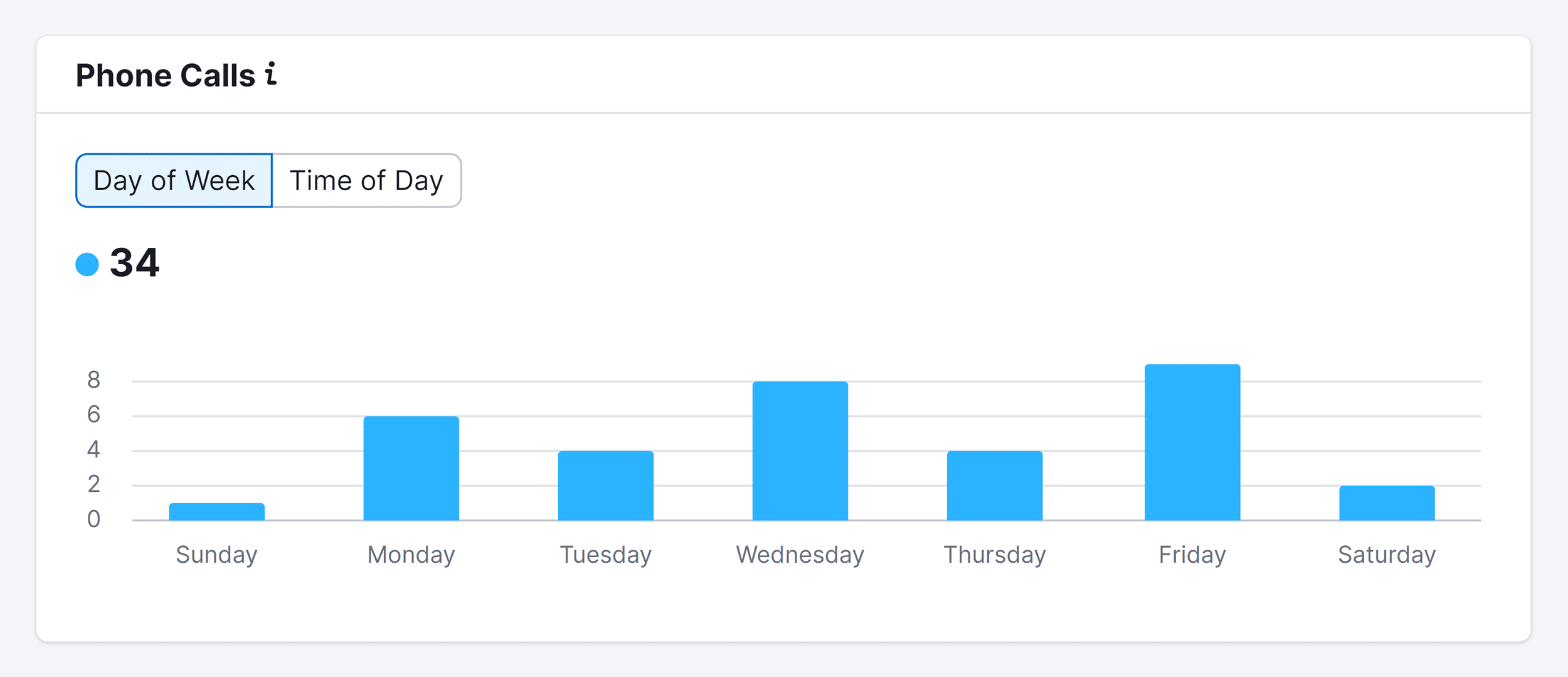The width and height of the screenshot is (1568, 677).
Task: Click the y-axis value 8
Action: pyautogui.click(x=93, y=380)
